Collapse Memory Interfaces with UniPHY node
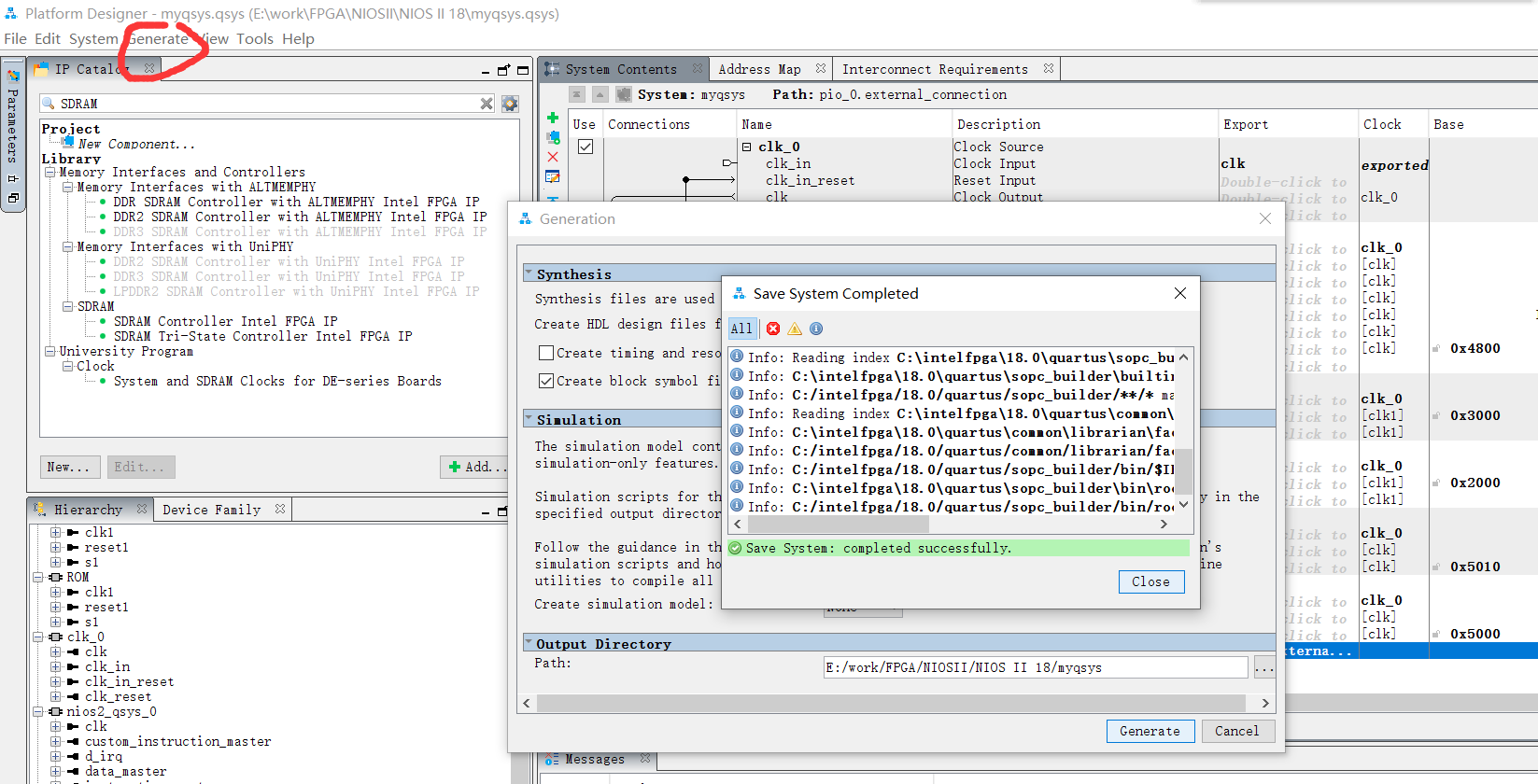This screenshot has height=784, width=1538. (67, 246)
